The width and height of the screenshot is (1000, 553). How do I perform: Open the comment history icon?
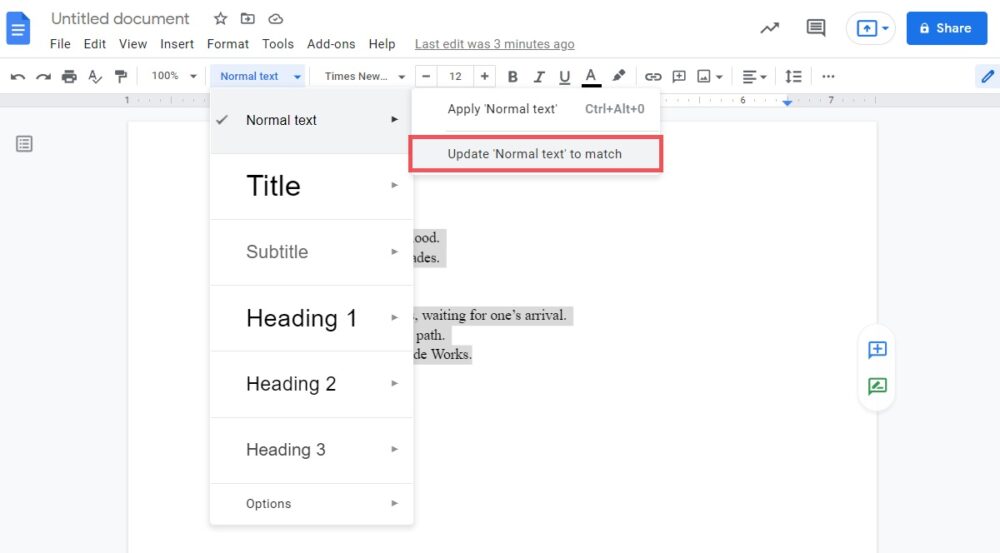(816, 28)
